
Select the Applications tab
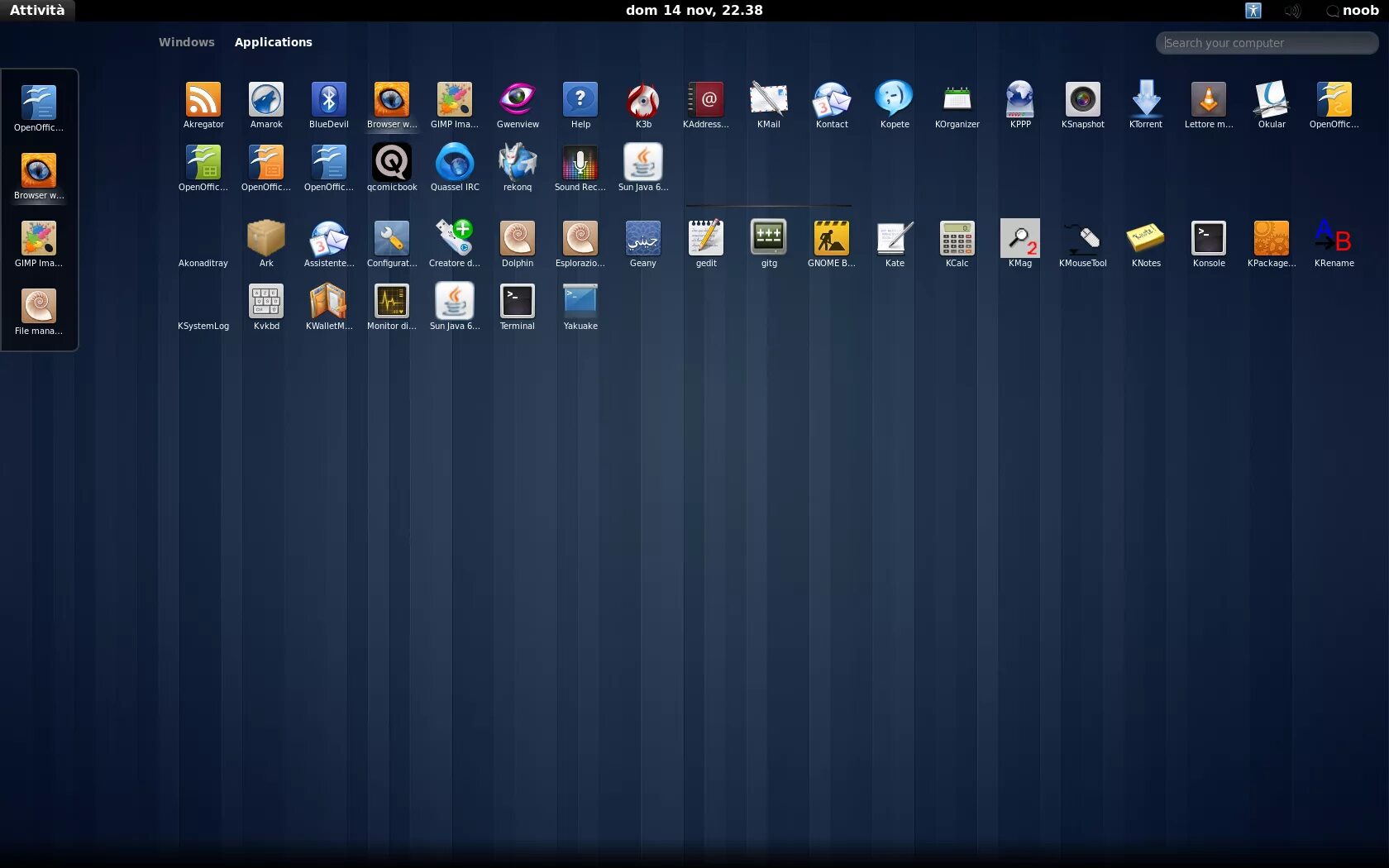[274, 42]
